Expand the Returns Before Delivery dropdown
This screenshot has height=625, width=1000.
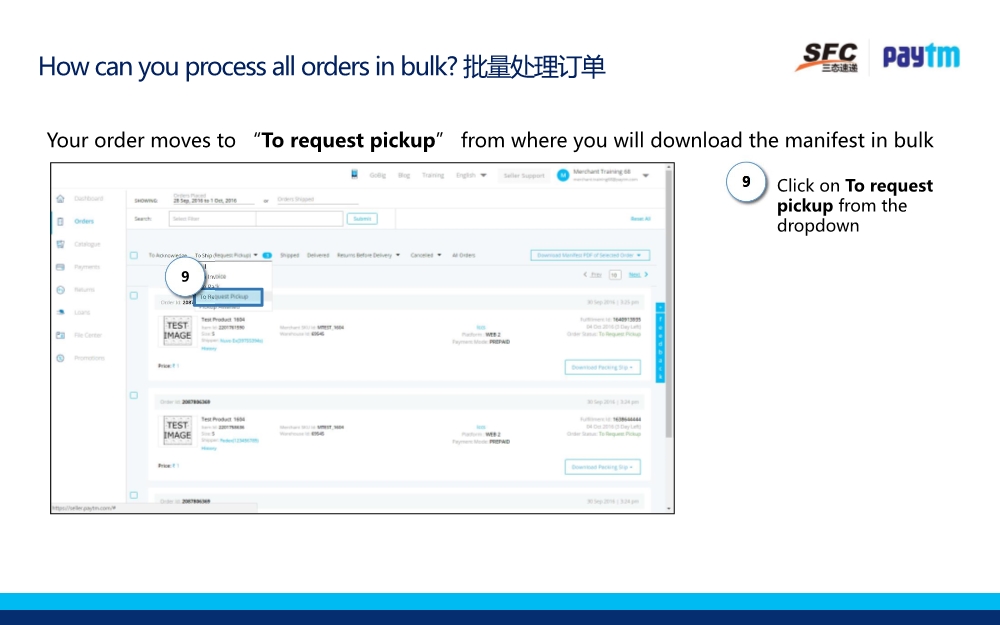coord(368,255)
